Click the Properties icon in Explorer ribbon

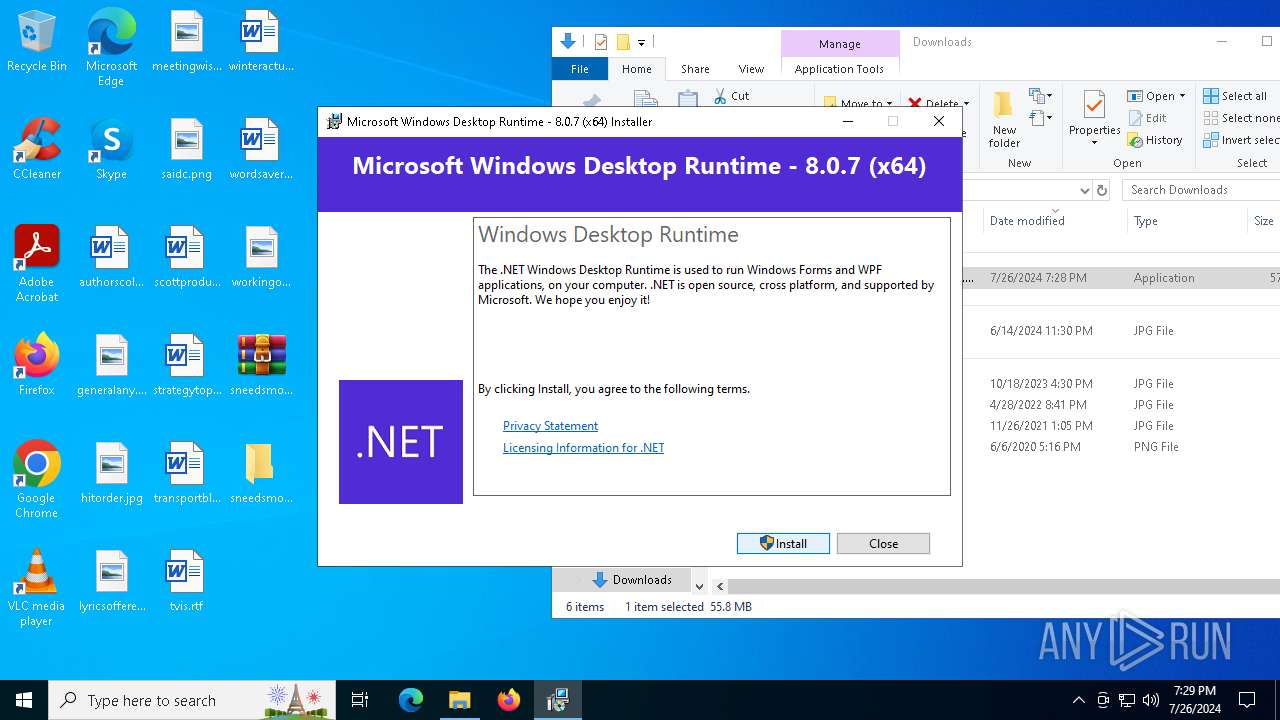click(x=1094, y=105)
